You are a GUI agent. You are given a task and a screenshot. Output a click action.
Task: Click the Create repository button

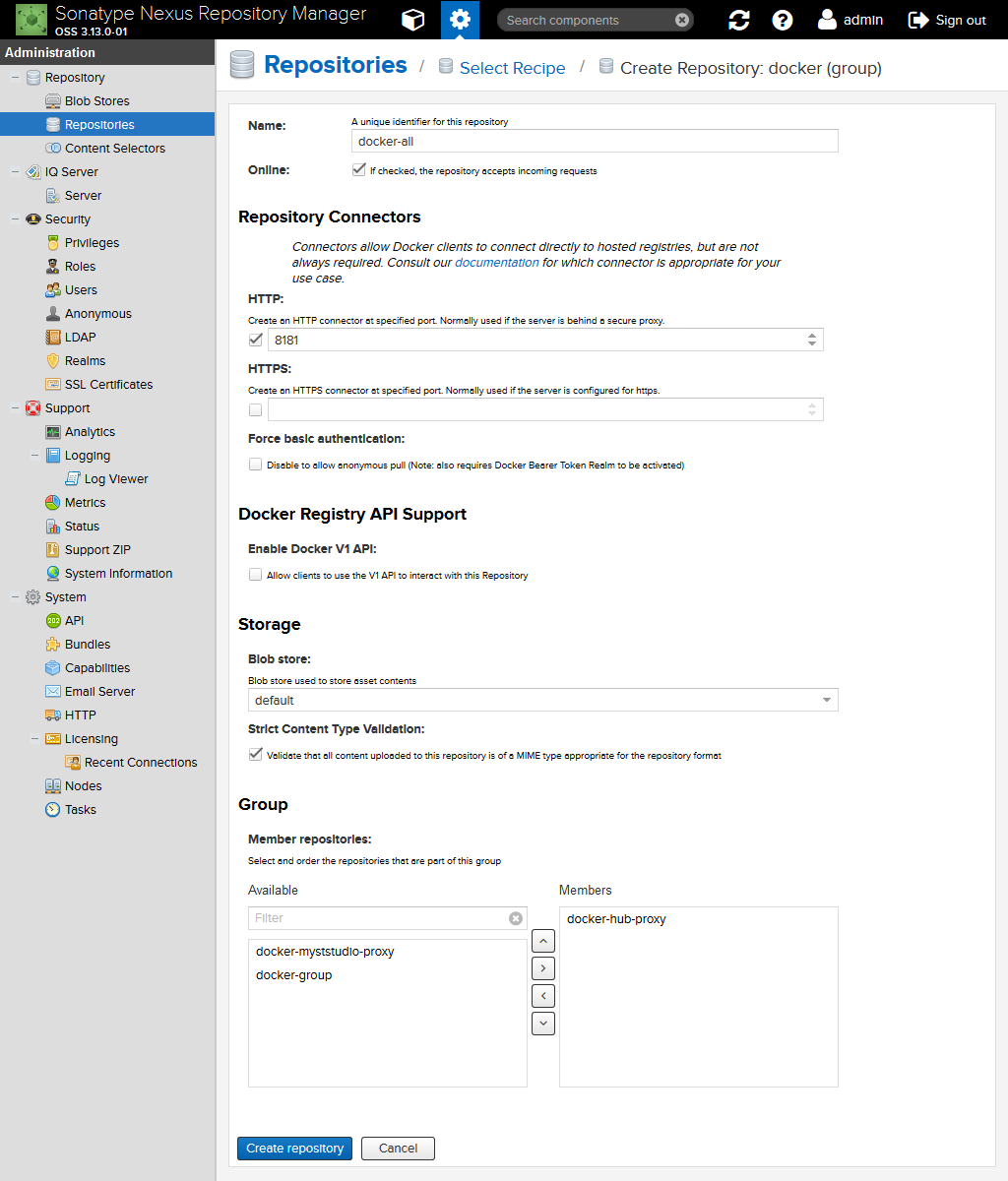click(x=294, y=1148)
